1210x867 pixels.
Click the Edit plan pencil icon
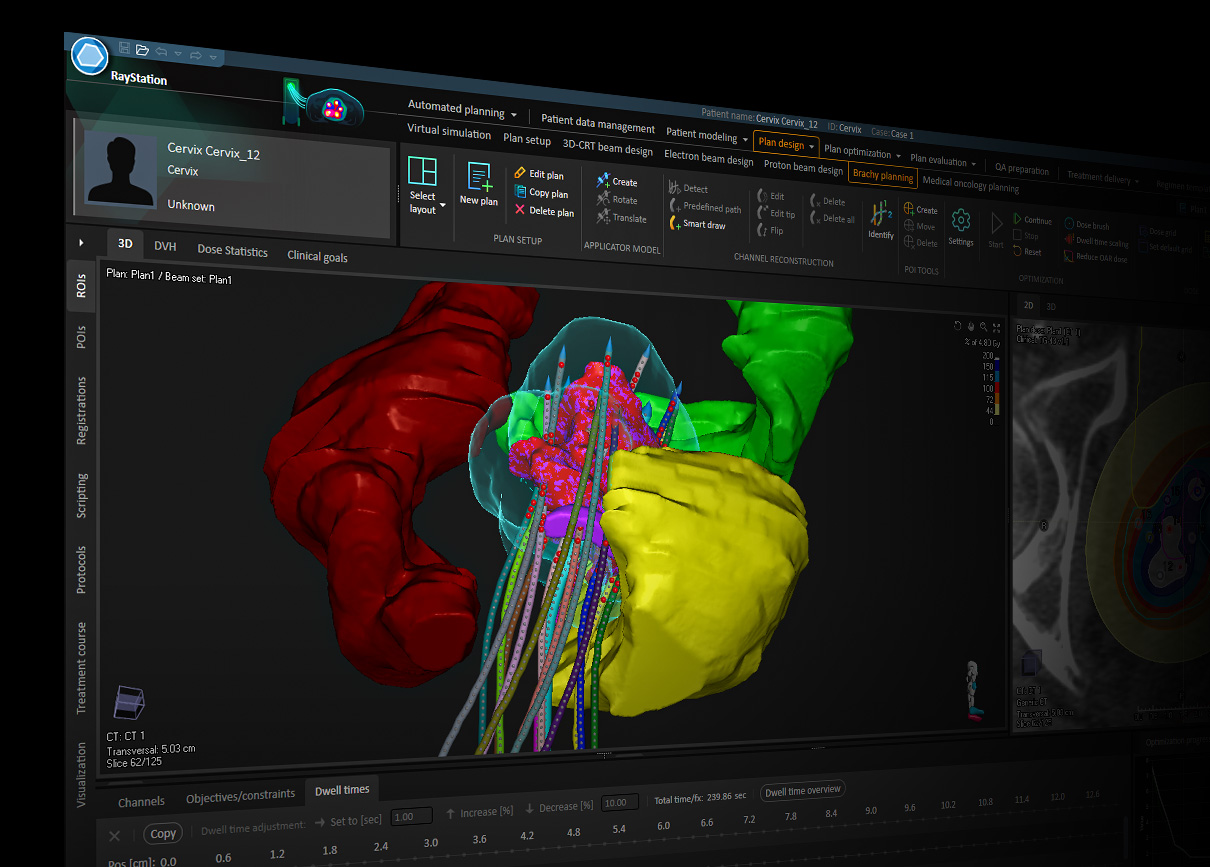(x=520, y=174)
